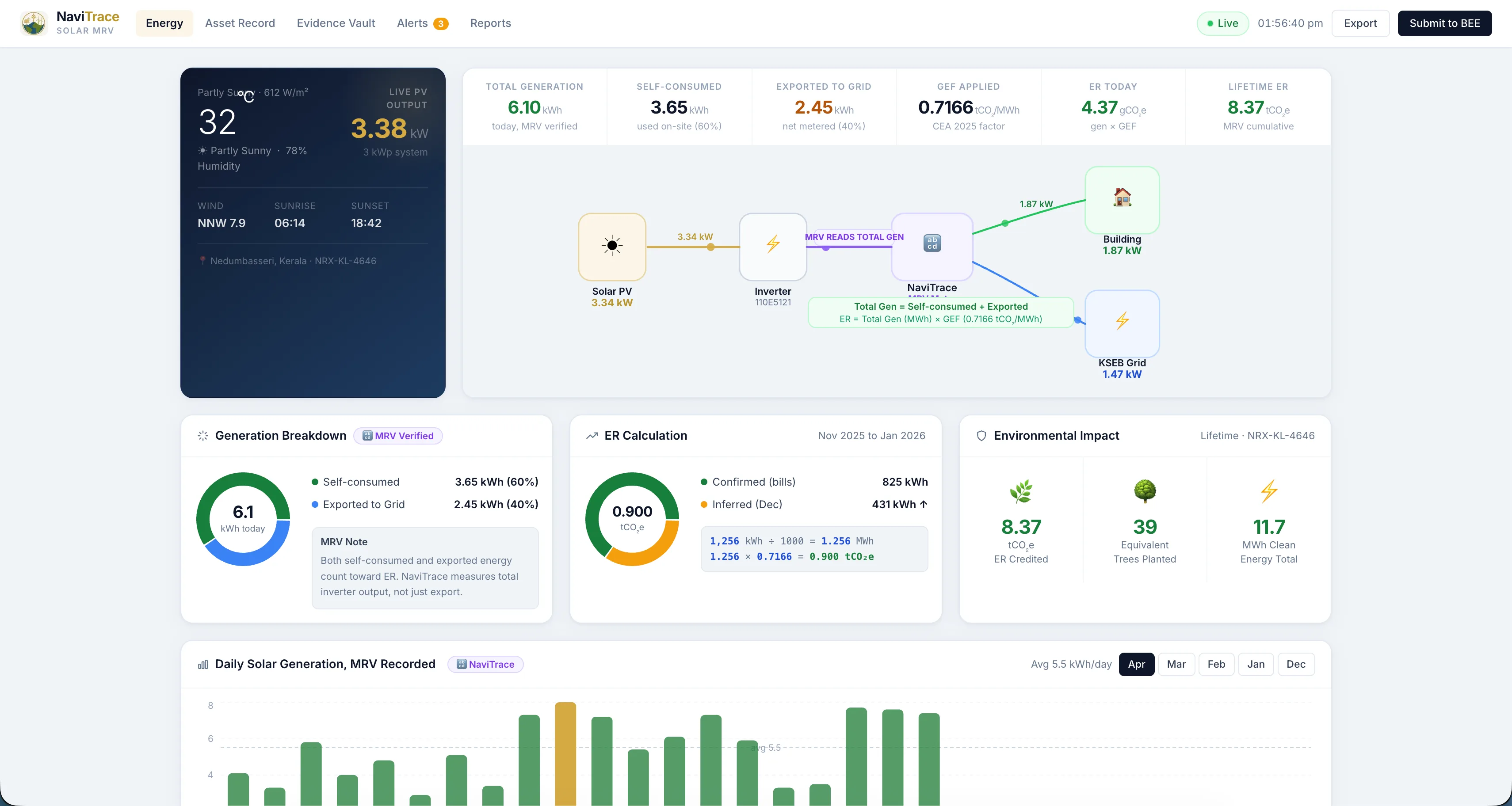Select the Mar month filter
1512x806 pixels.
pos(1176,664)
